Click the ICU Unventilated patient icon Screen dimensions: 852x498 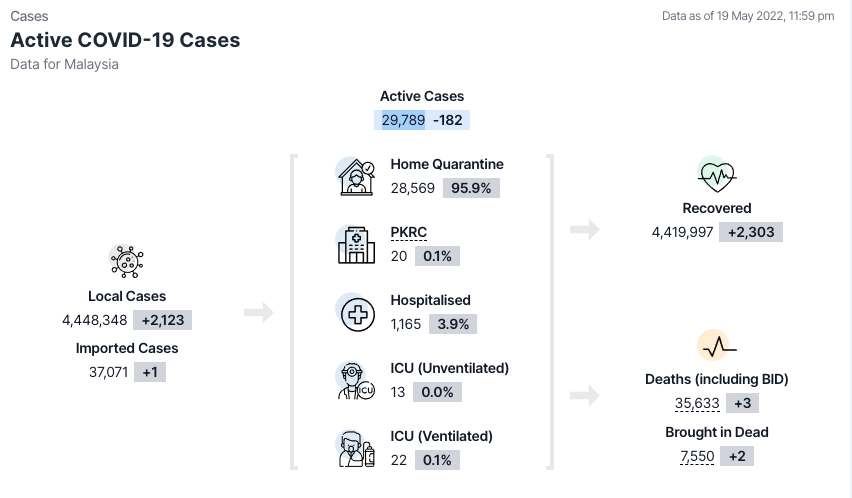tap(356, 381)
